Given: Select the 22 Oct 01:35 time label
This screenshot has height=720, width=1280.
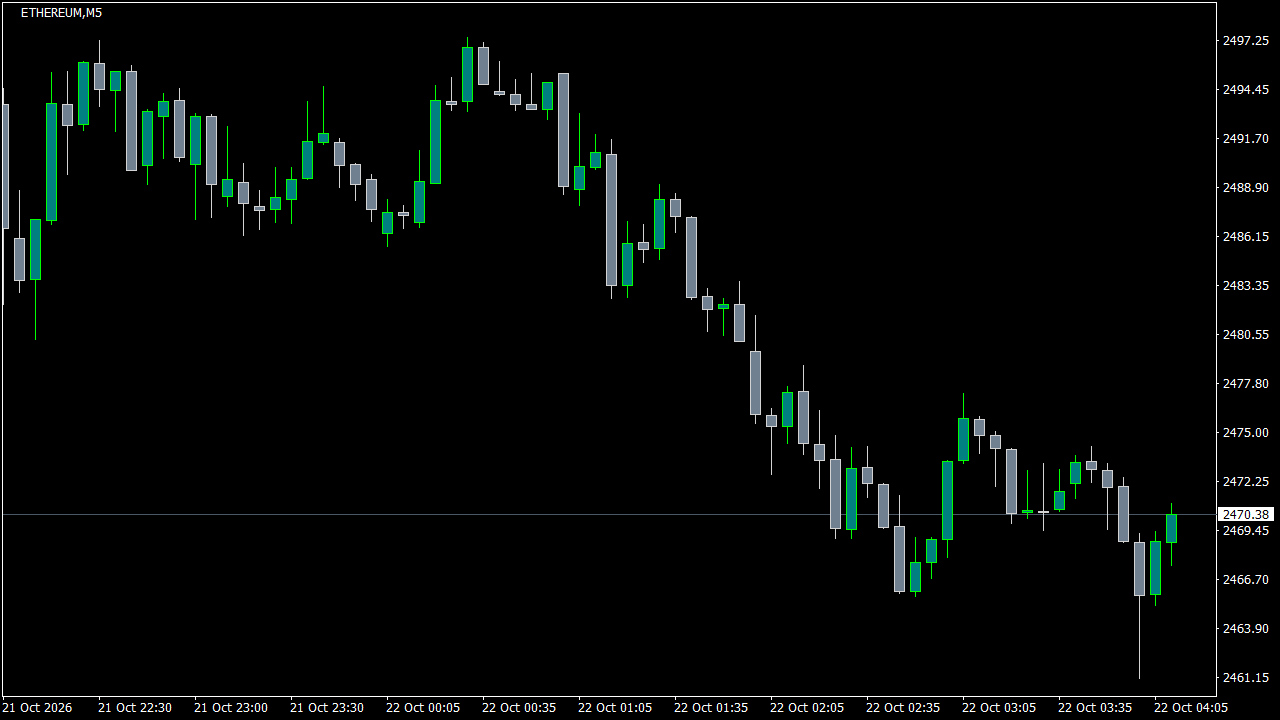Looking at the screenshot, I should [x=711, y=708].
